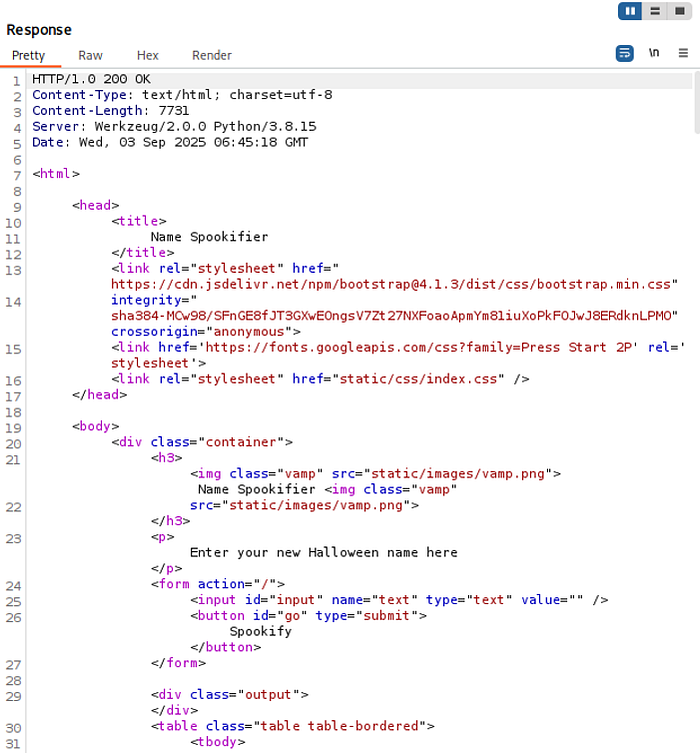Click the "Content-Type" header name
This screenshot has width=700, height=753.
click(x=79, y=95)
